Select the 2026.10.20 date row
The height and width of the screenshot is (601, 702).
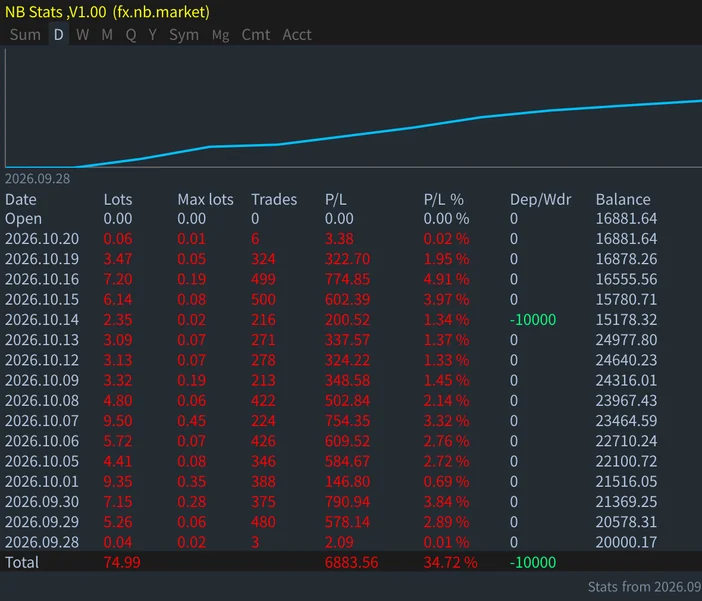point(42,239)
